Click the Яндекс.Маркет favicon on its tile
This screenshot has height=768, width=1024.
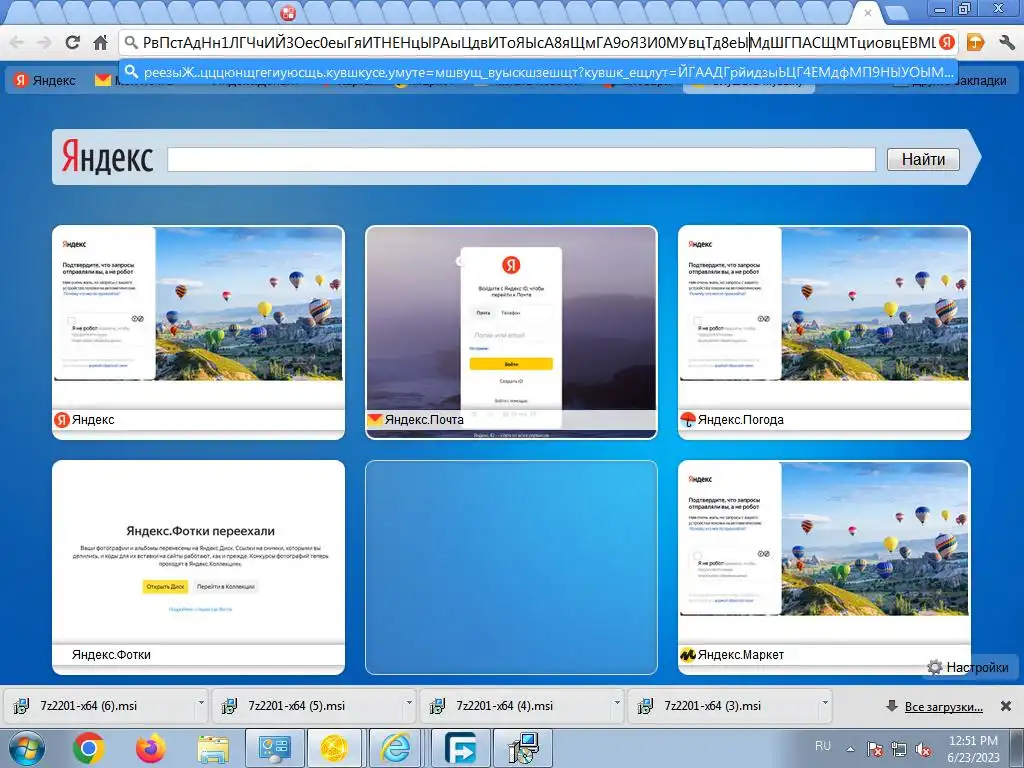tap(688, 654)
